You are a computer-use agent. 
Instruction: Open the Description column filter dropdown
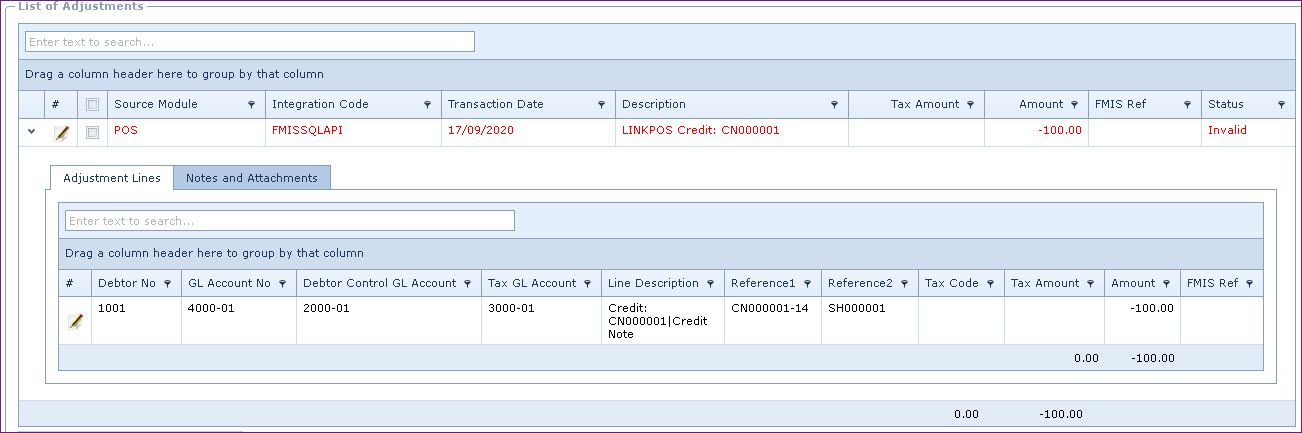point(834,105)
